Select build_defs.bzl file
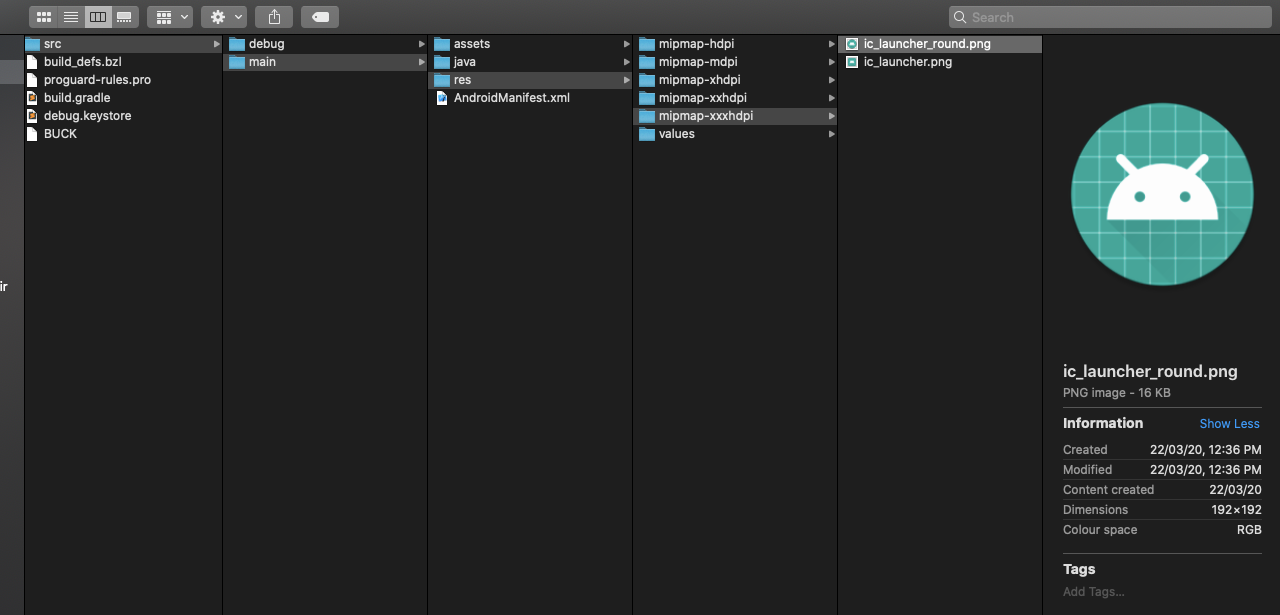The image size is (1280, 615). tap(123, 62)
